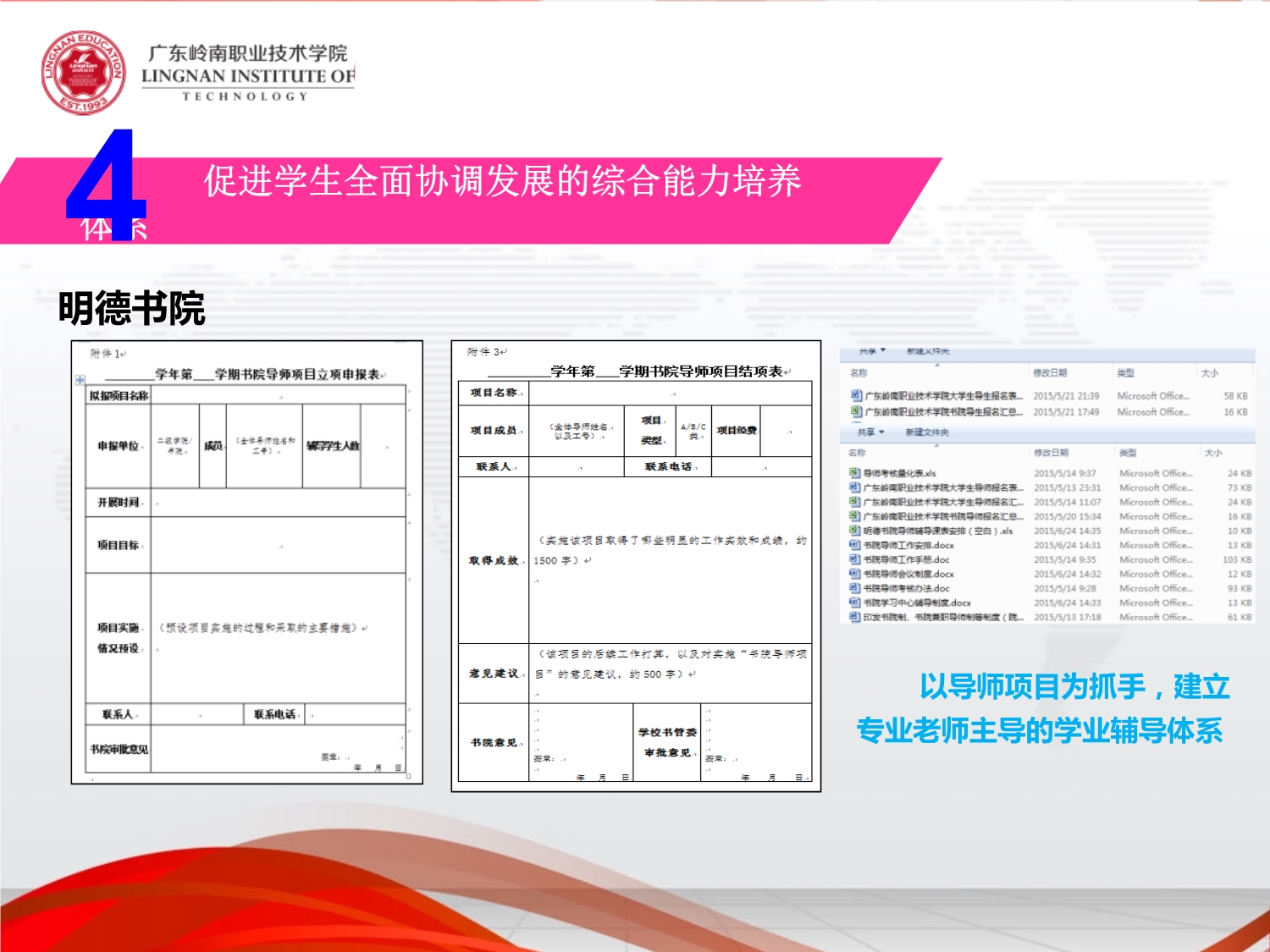Select the file 书院导师考核办法.doc
This screenshot has height=952, width=1270.
906,589
